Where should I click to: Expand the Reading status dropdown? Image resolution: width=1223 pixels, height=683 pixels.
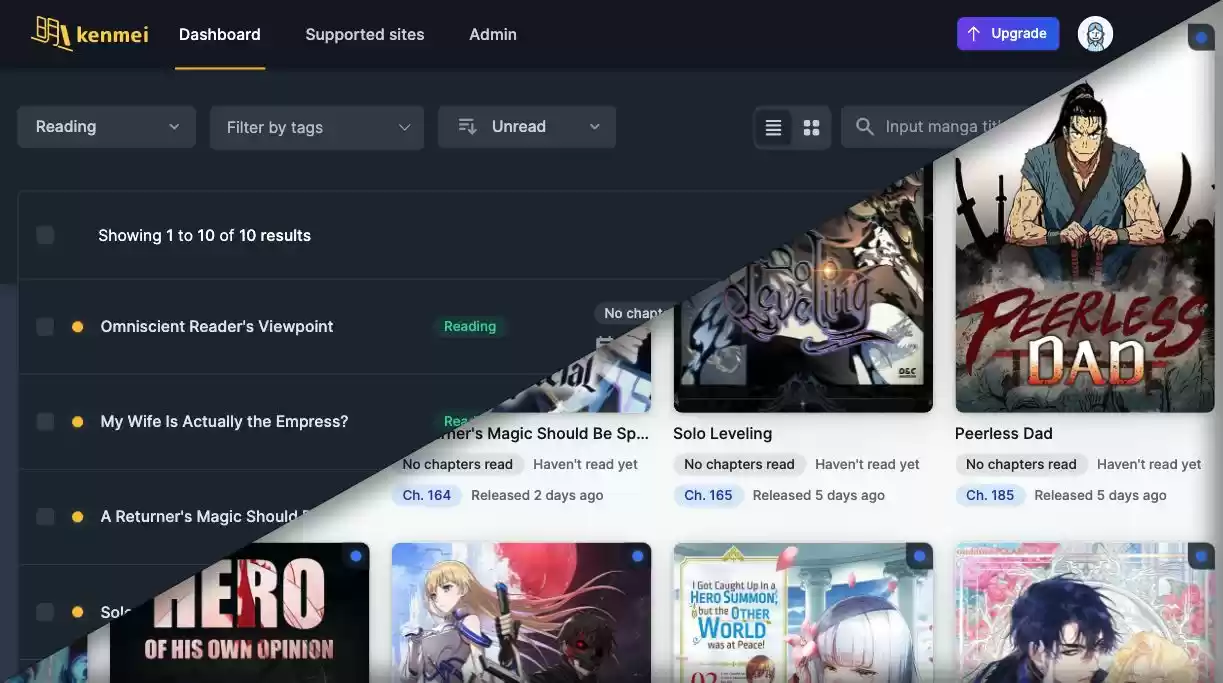pos(106,127)
